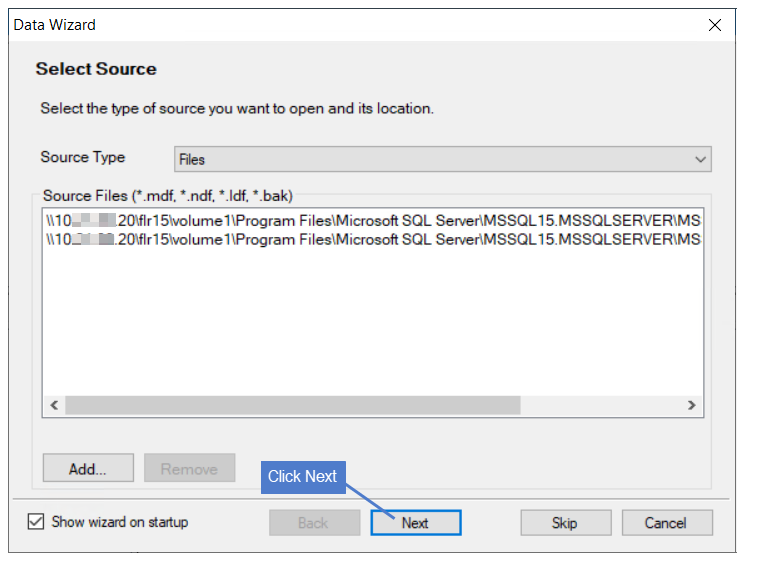This screenshot has width=763, height=576.
Task: Click the Data Wizard title bar text
Action: tap(54, 25)
